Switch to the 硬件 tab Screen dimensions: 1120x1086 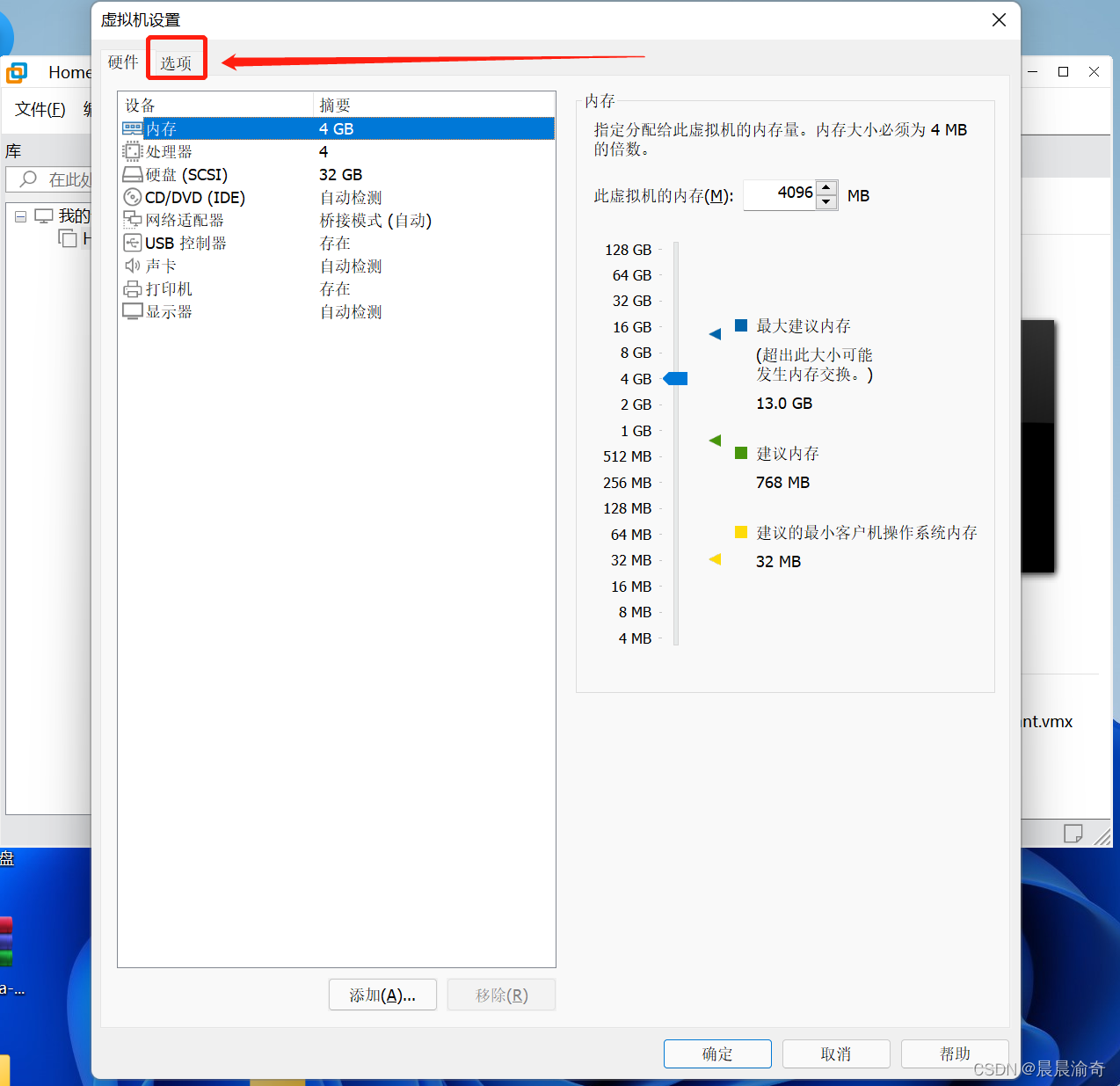[123, 62]
